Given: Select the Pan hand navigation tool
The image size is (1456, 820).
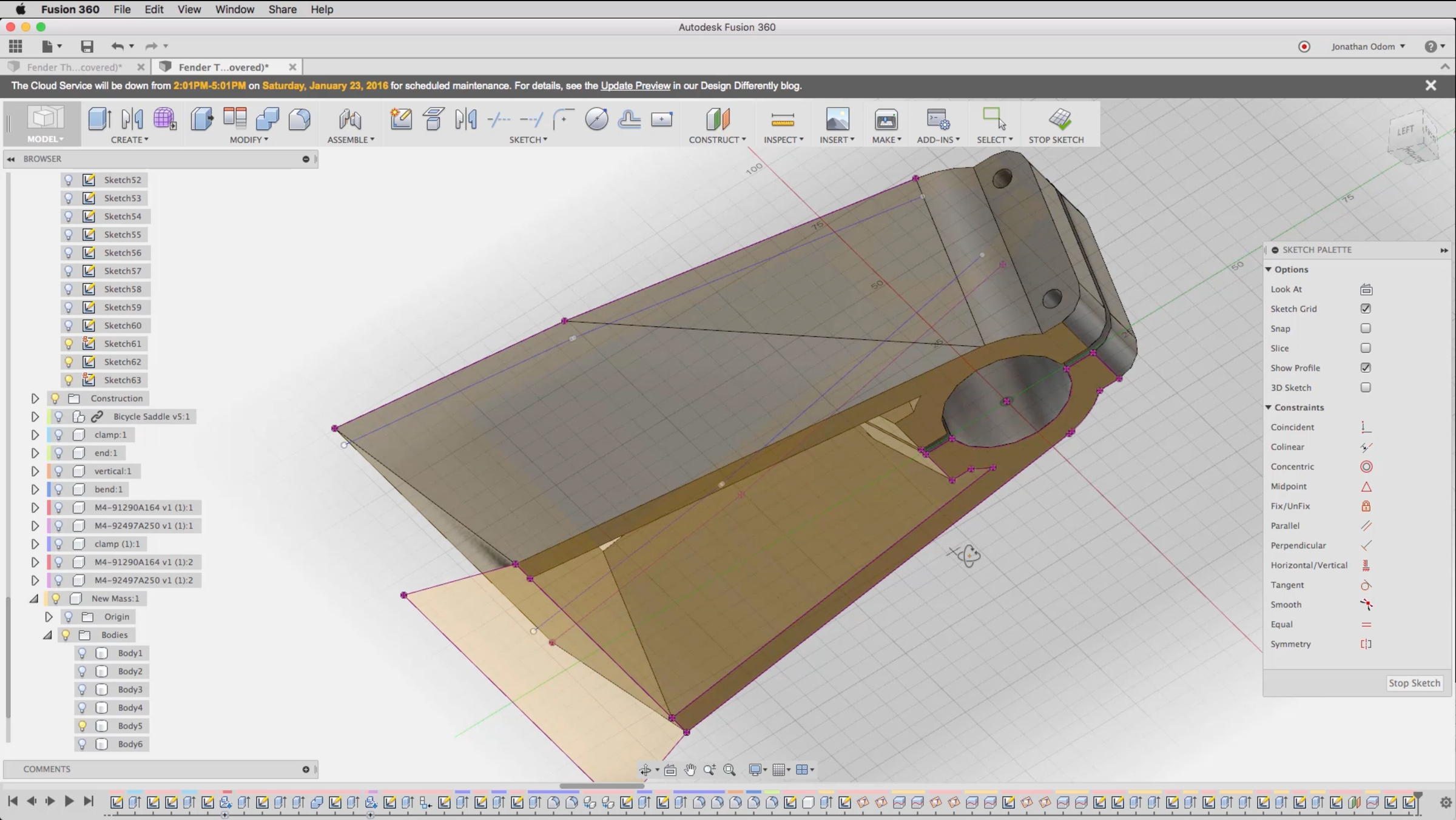Looking at the screenshot, I should [690, 770].
